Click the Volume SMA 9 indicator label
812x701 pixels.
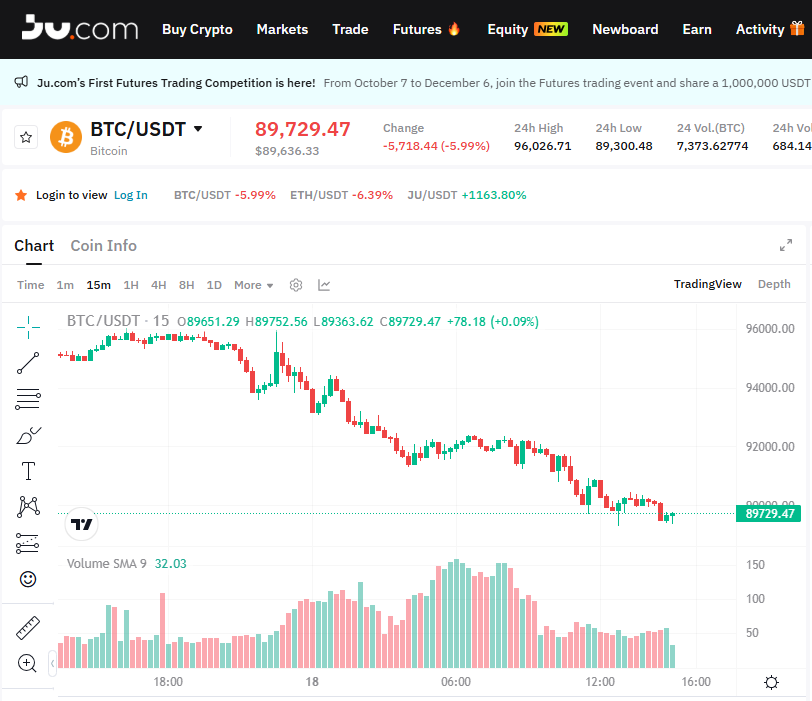[x=107, y=563]
